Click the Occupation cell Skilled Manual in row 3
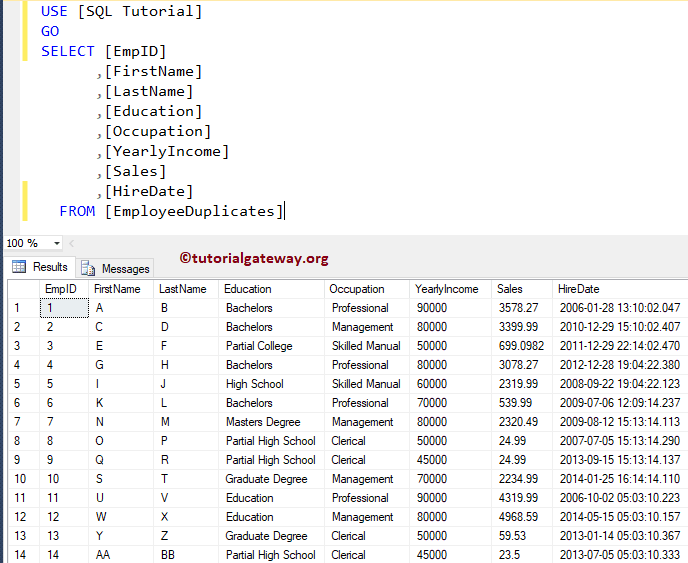Screen dimensions: 688x563 (367, 346)
